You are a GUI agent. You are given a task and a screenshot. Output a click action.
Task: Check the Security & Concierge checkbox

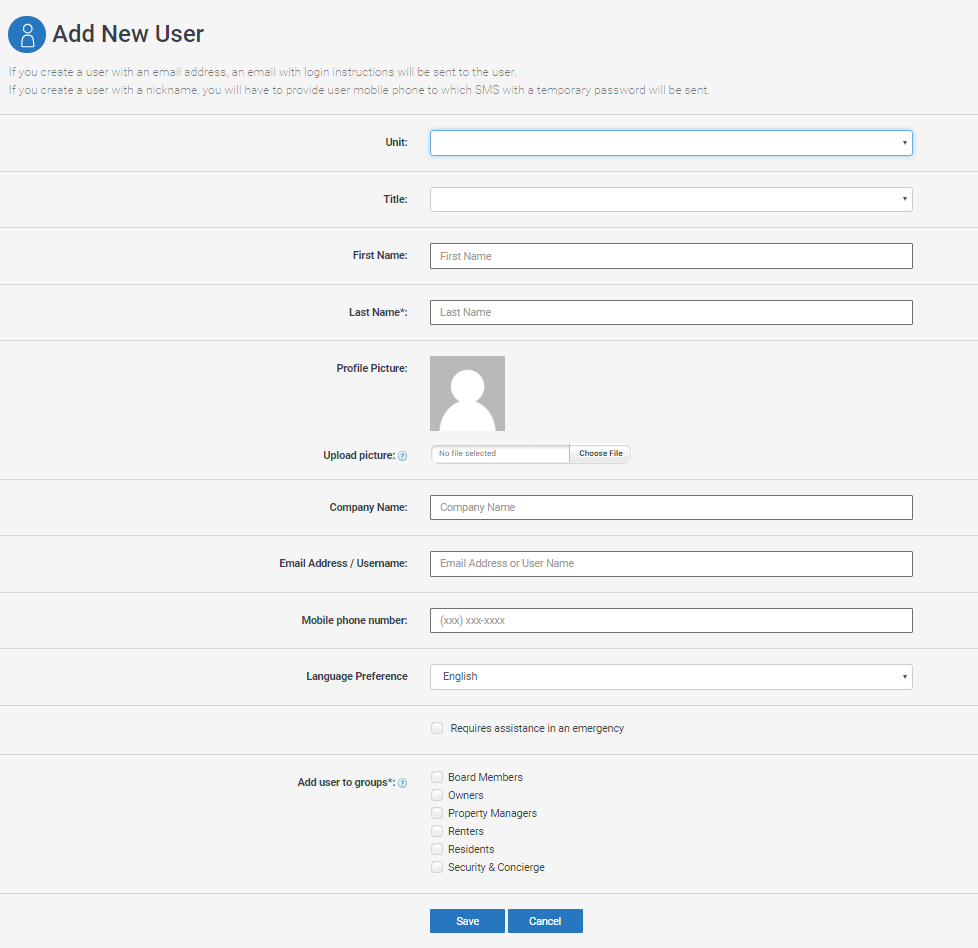click(437, 867)
